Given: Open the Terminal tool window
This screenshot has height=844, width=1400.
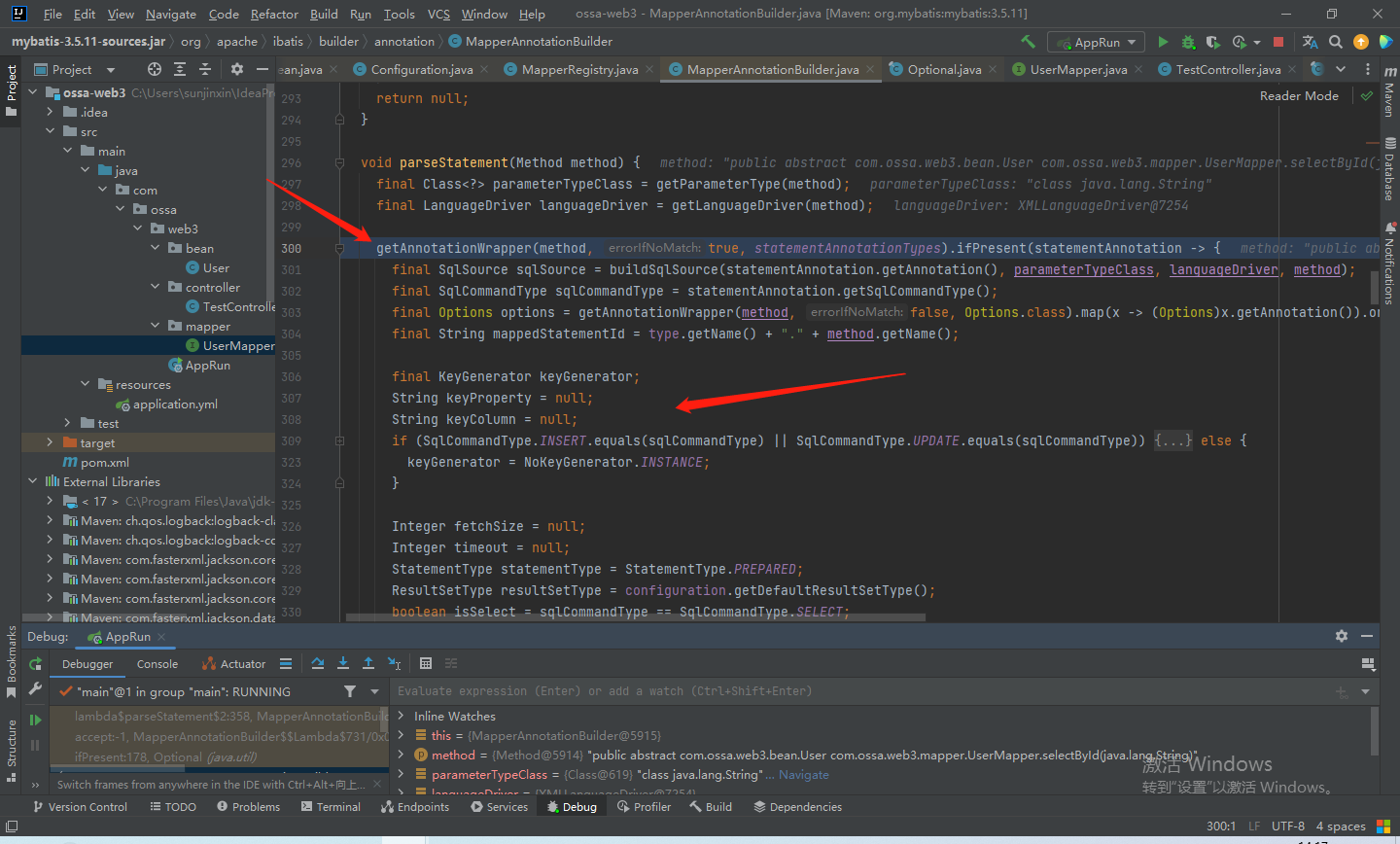Looking at the screenshot, I should click(331, 806).
